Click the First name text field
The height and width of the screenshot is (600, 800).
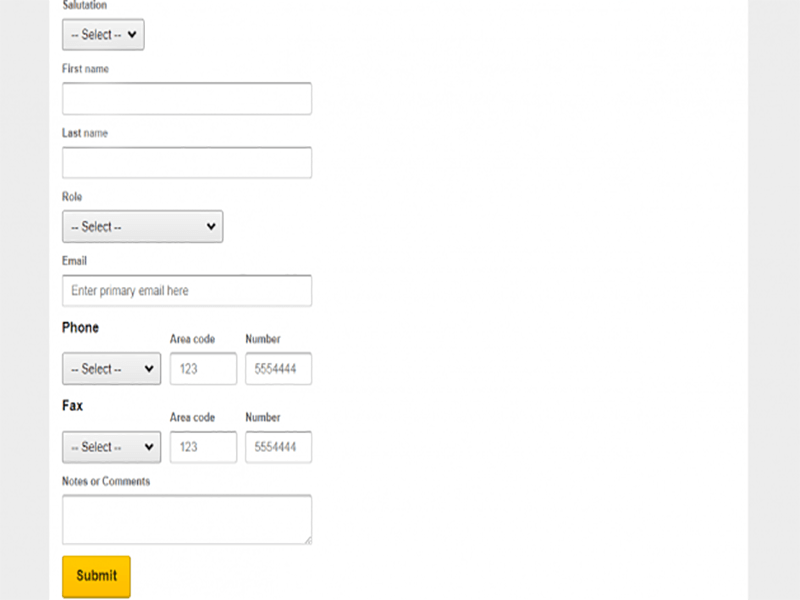pyautogui.click(x=187, y=99)
